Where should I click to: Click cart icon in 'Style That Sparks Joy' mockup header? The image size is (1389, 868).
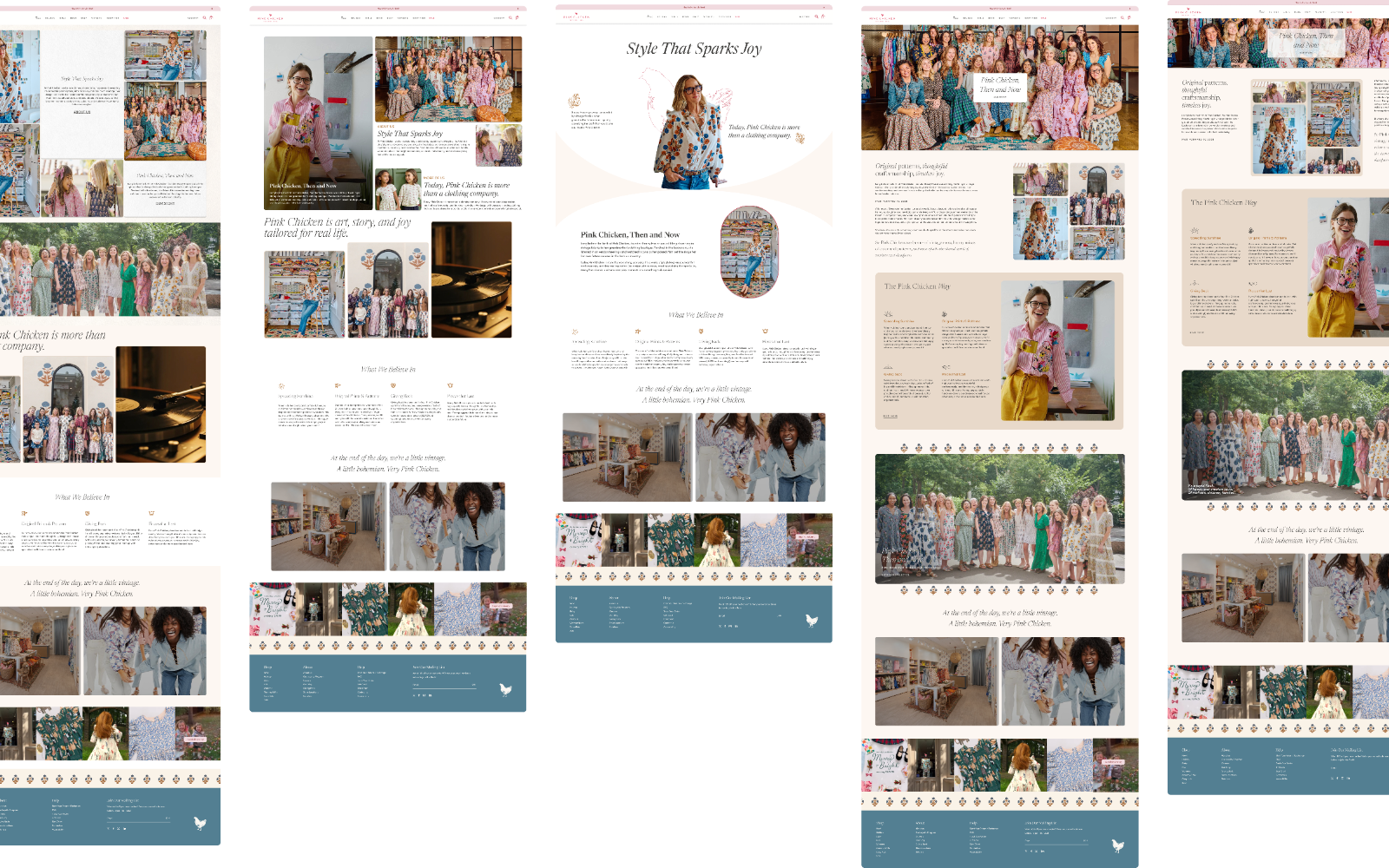tap(823, 16)
